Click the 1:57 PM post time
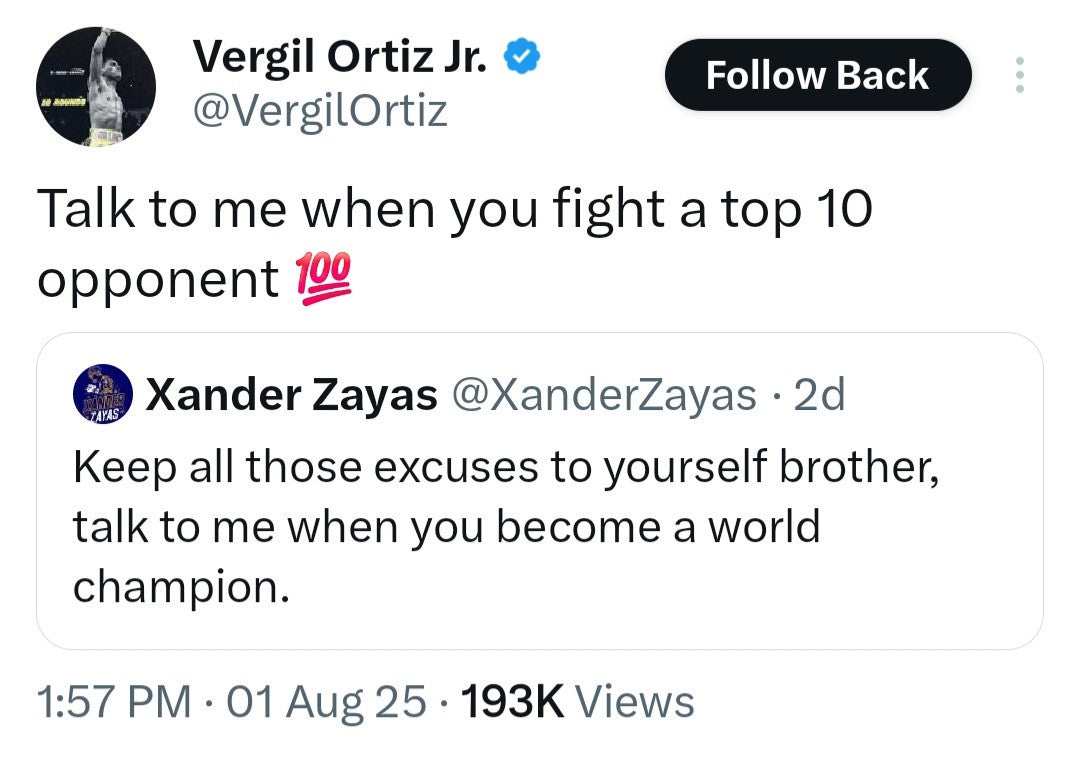Viewport: 1080px width, 762px height. tap(113, 701)
